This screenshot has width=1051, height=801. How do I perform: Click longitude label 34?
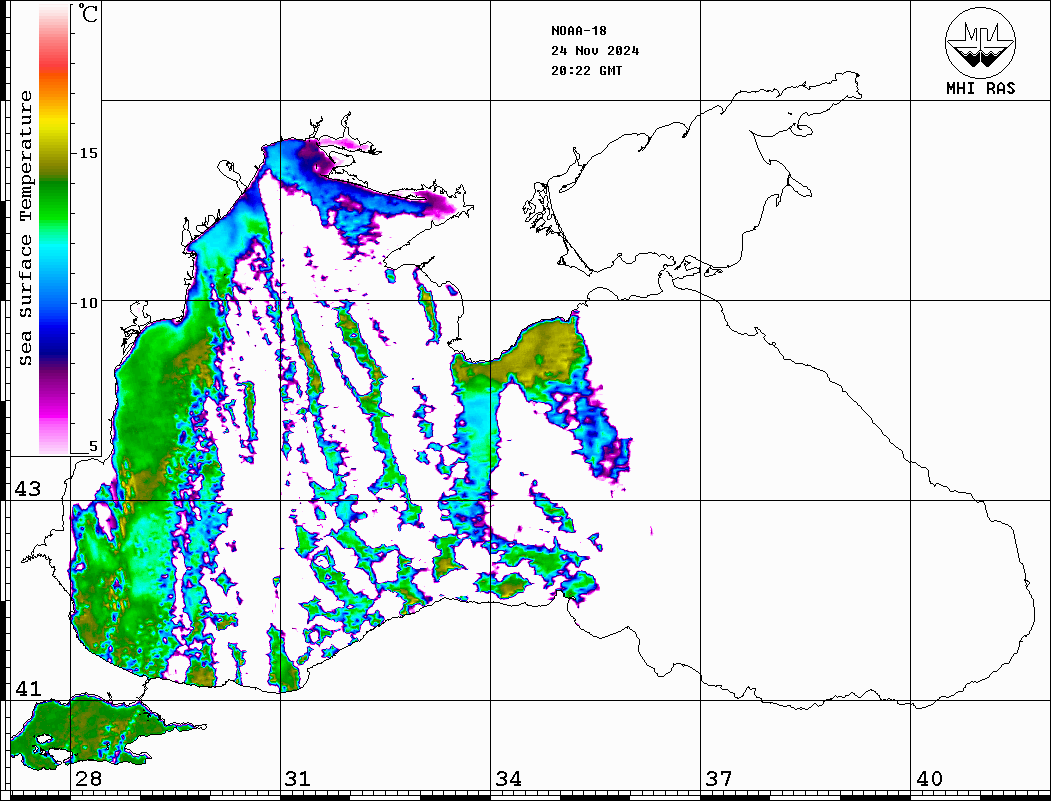point(508,779)
